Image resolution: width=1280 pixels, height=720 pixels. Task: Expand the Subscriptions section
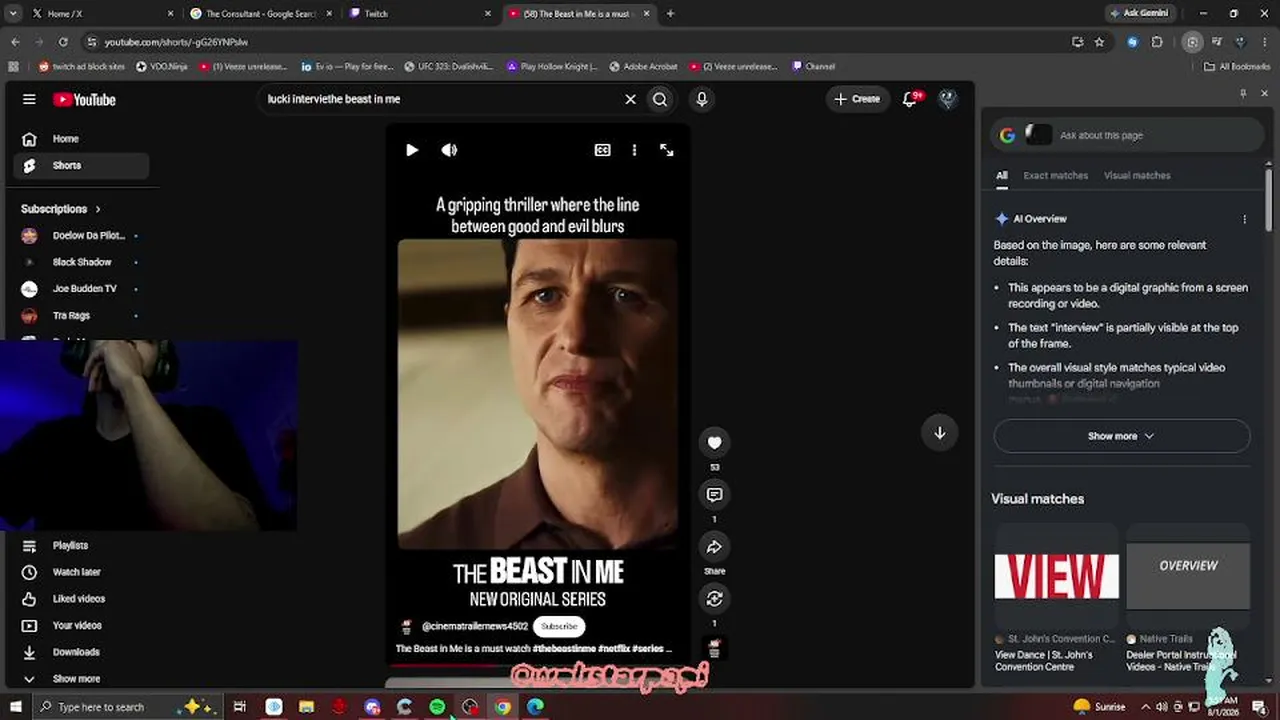pos(61,209)
